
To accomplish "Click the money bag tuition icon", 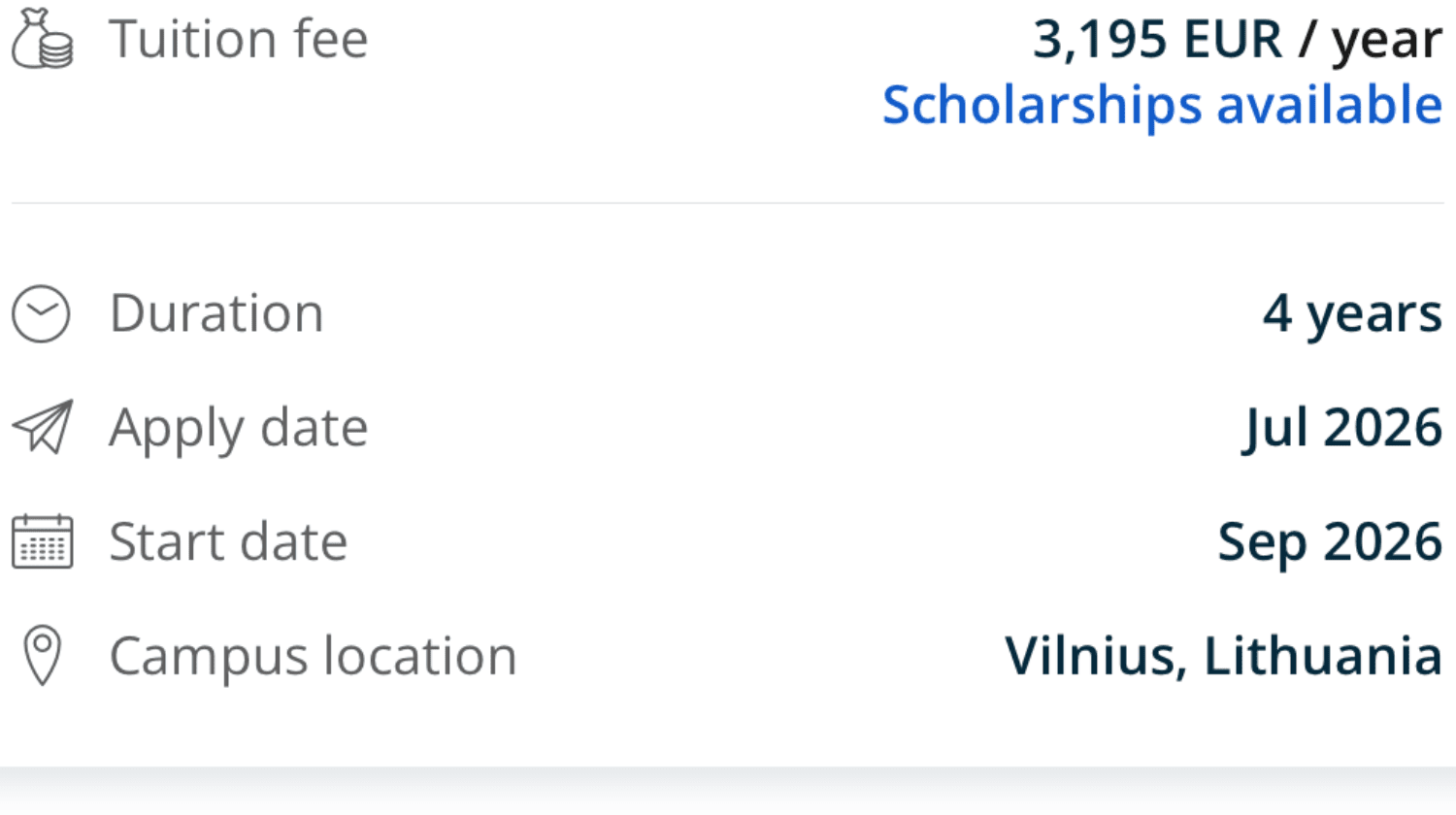I will click(x=42, y=40).
